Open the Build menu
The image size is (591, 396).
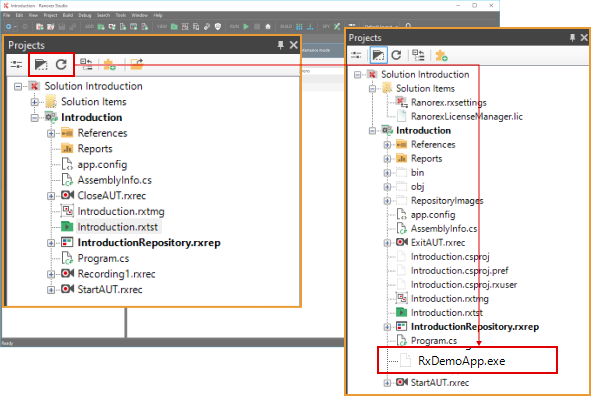[68, 15]
